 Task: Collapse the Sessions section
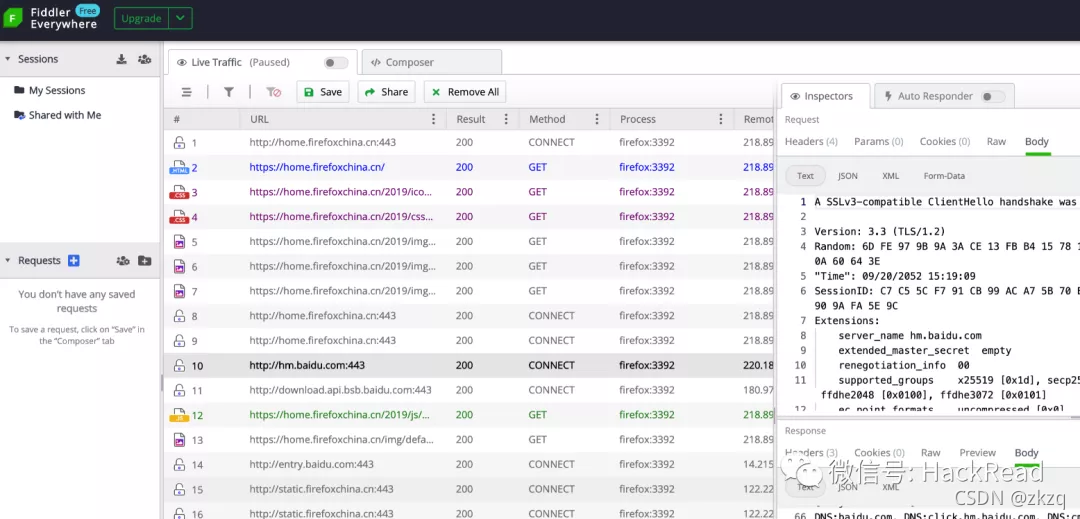tap(8, 59)
